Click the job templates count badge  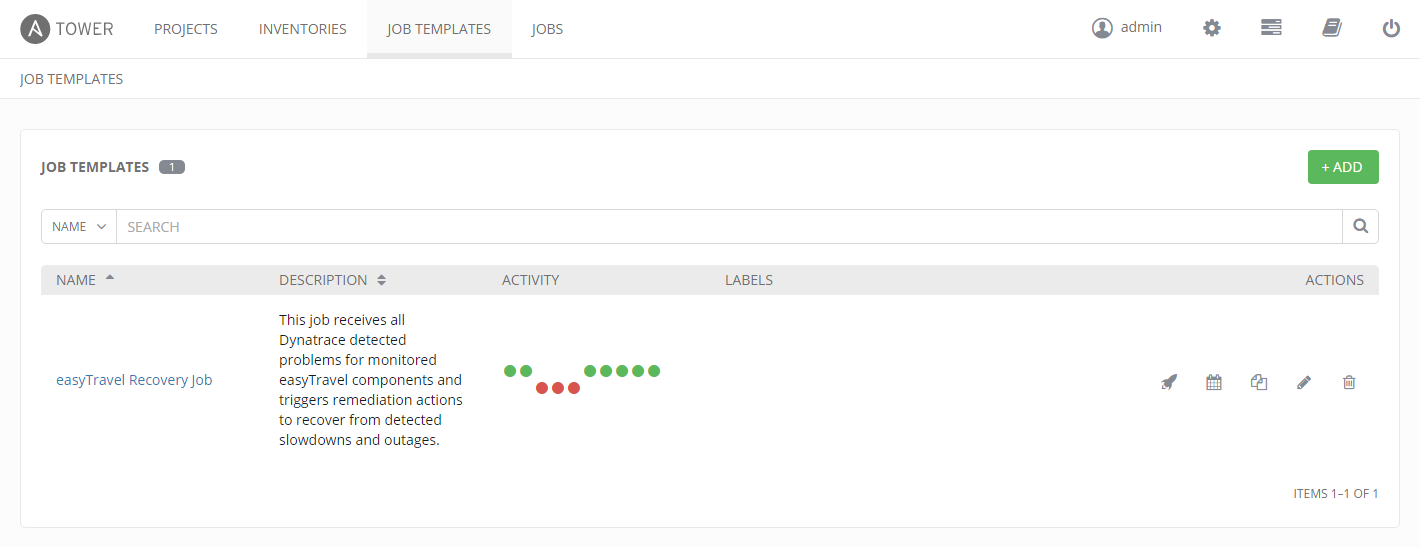pyautogui.click(x=172, y=167)
